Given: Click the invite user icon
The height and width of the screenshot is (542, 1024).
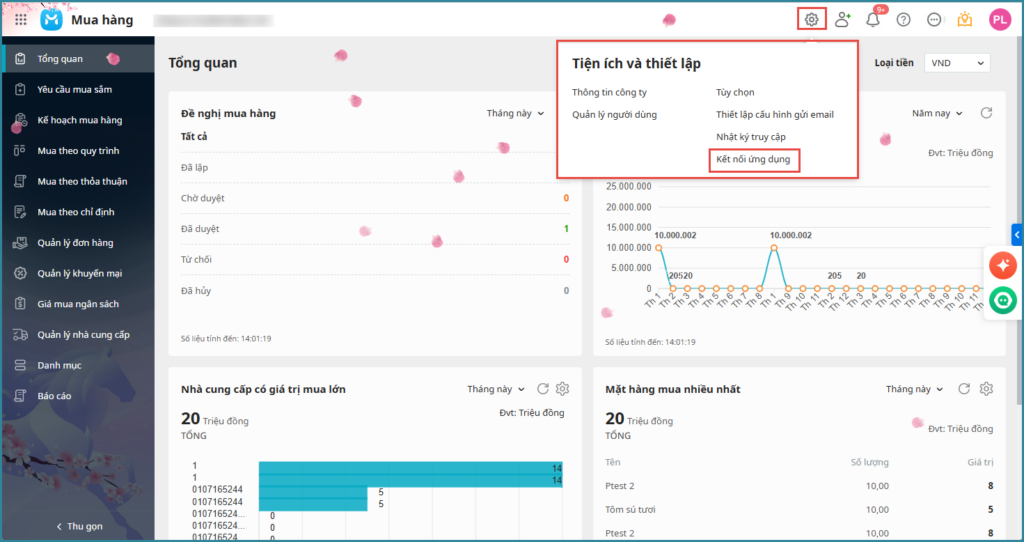Looking at the screenshot, I should [x=842, y=20].
